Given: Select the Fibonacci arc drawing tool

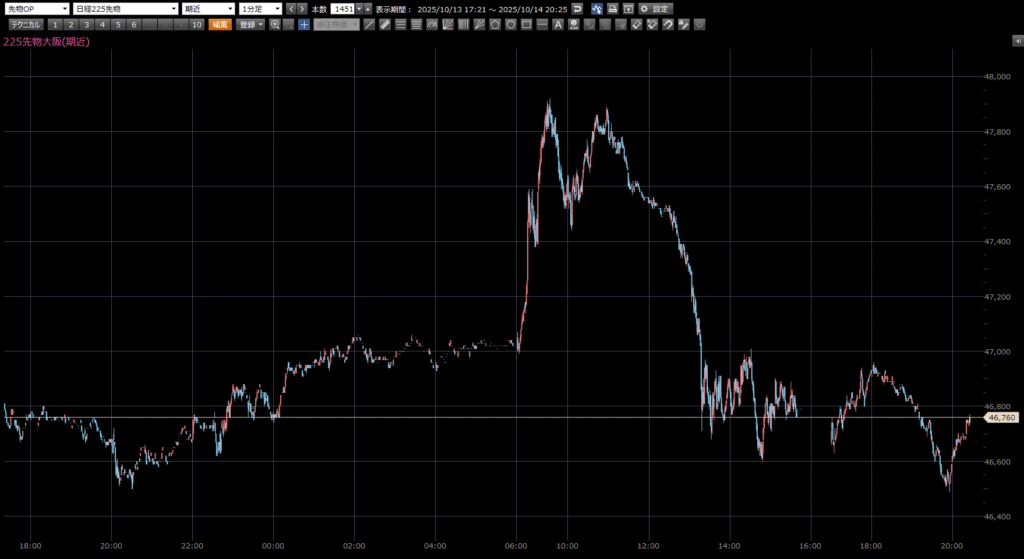Looking at the screenshot, I should (x=433, y=24).
